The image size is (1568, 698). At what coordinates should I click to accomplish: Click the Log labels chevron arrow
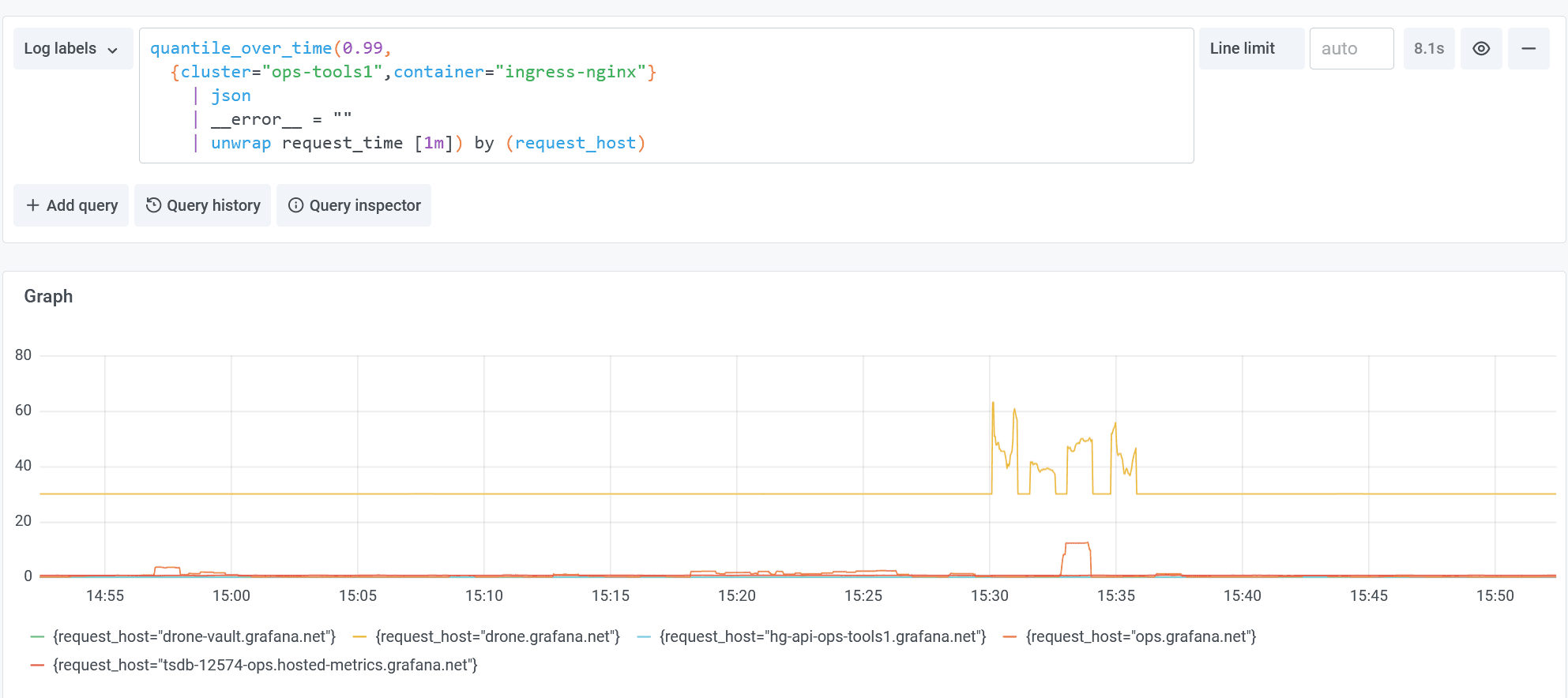point(113,50)
